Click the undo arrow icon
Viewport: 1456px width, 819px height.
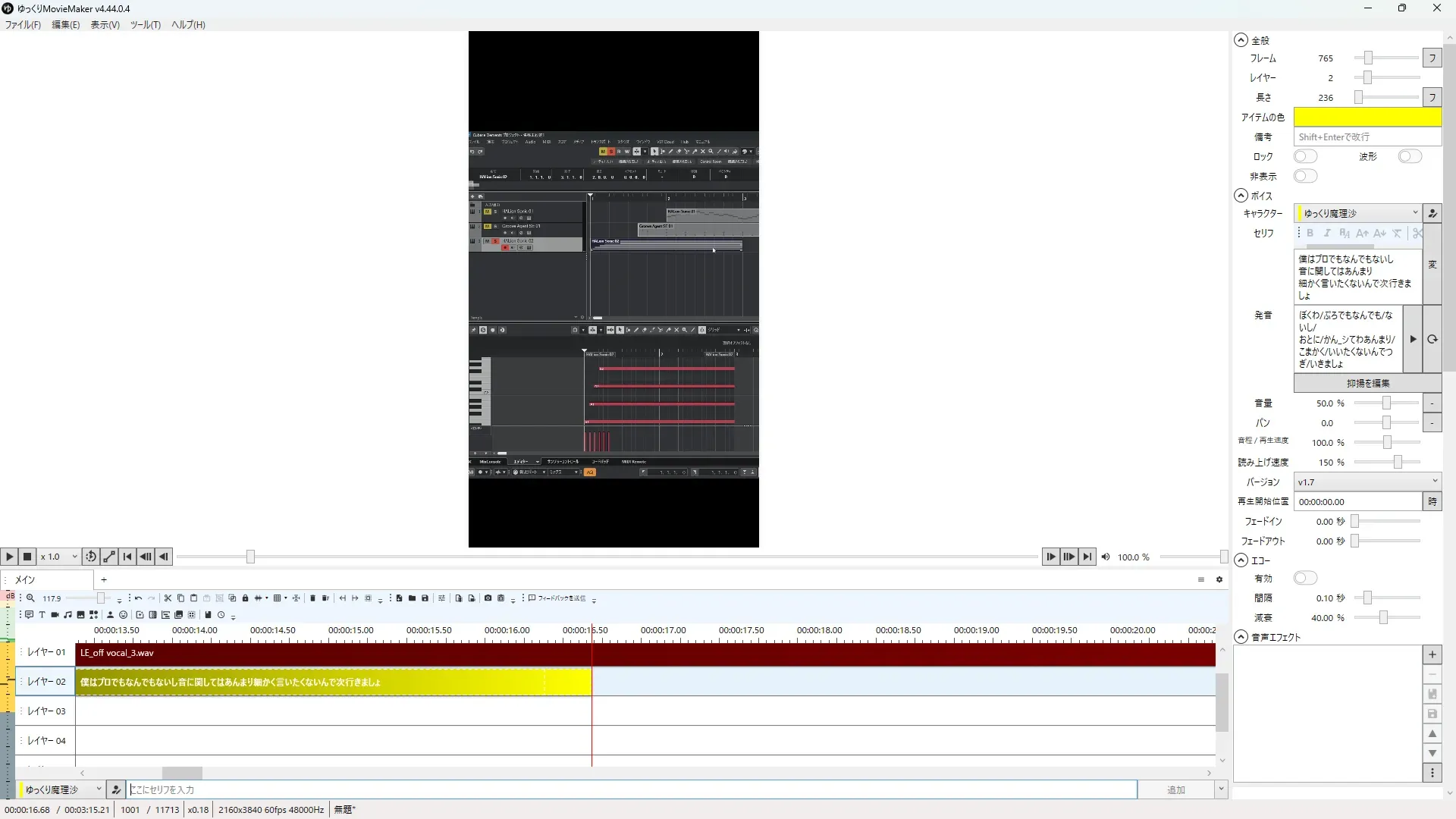point(138,598)
